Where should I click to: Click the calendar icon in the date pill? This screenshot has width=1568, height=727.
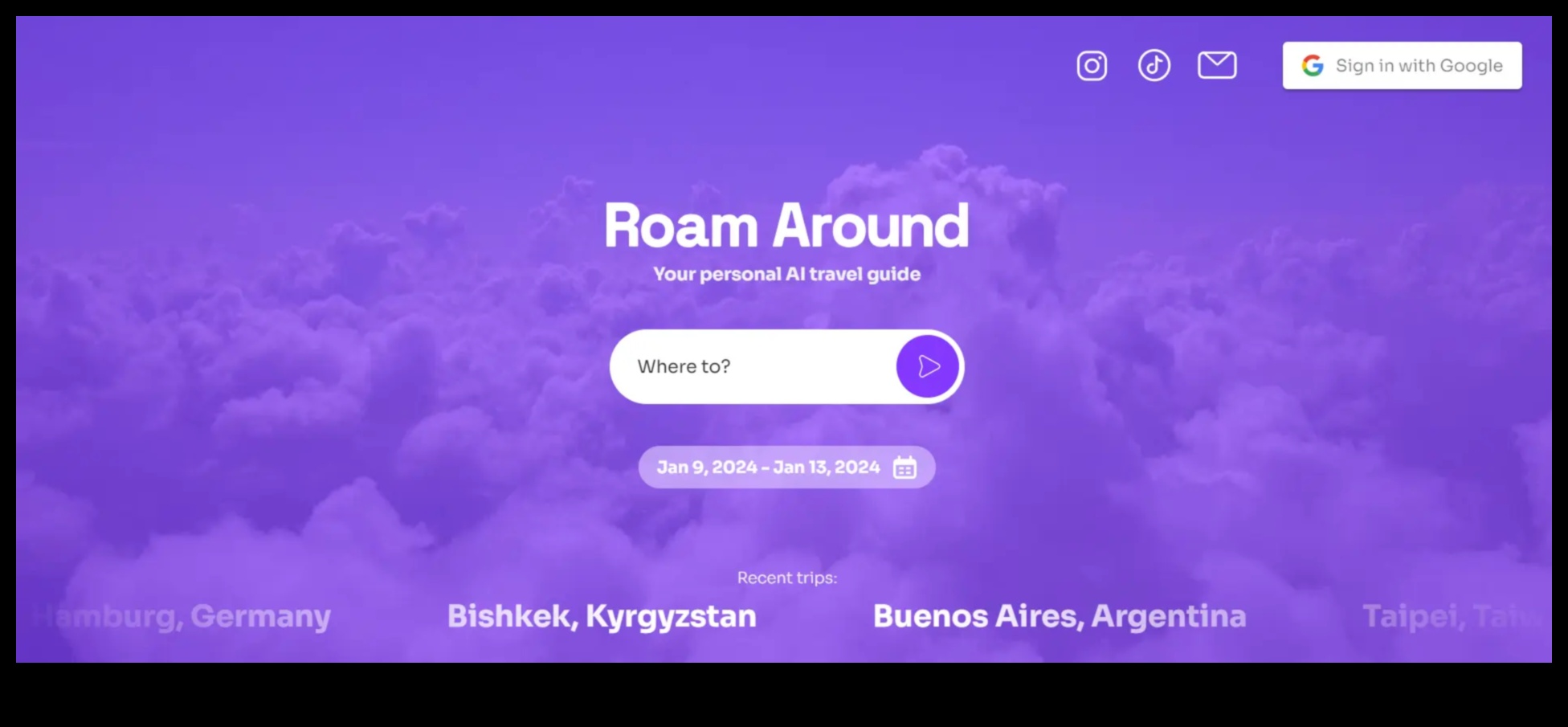[x=904, y=466]
